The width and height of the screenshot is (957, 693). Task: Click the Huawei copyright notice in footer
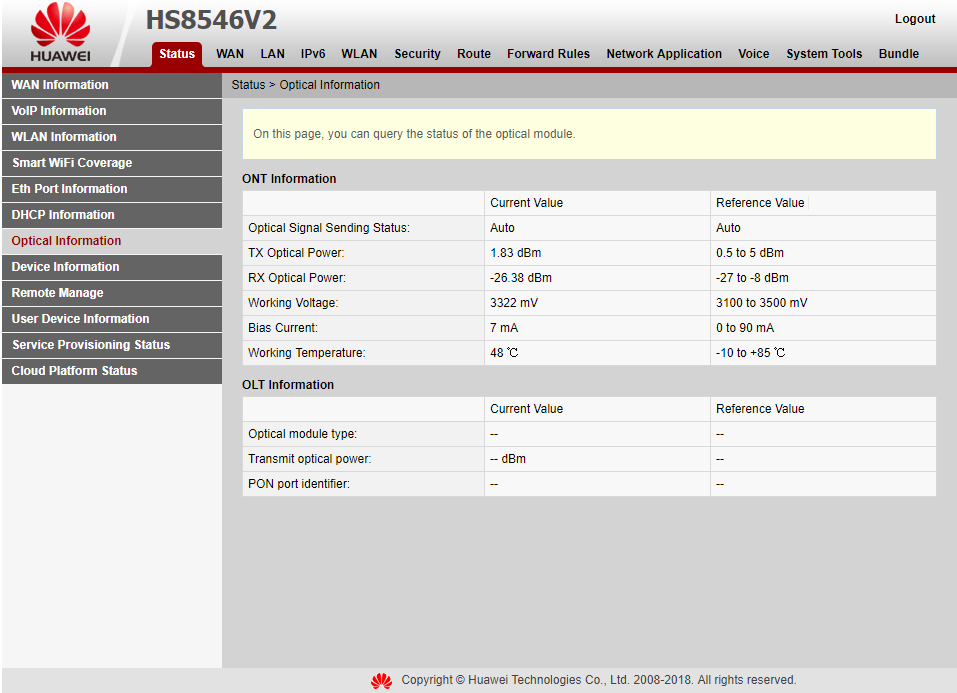(x=598, y=680)
